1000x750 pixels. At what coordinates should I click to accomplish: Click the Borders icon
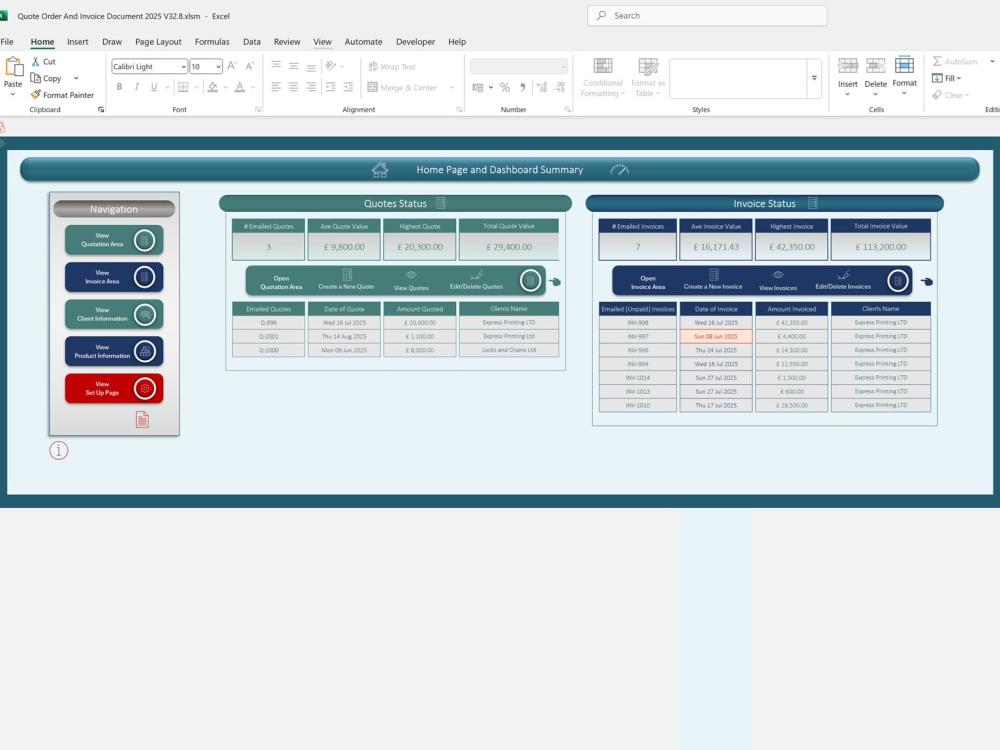coord(183,87)
